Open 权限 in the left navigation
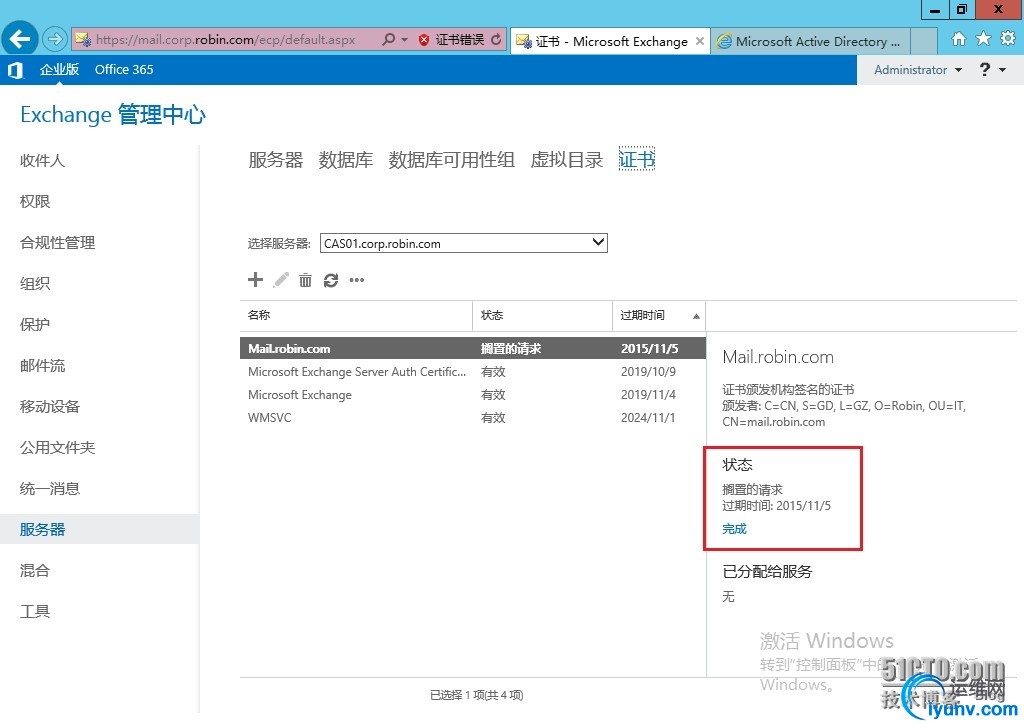Screen dimensions: 1024x728 pos(35,202)
